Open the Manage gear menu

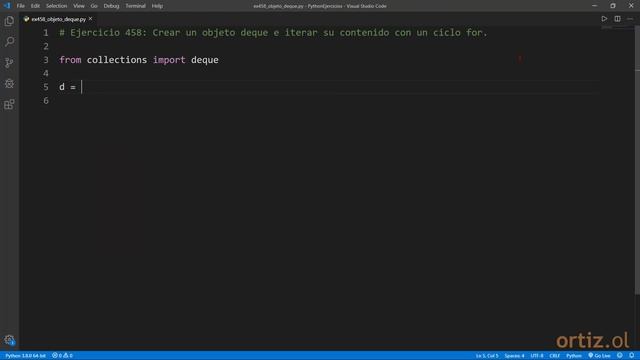pos(9,340)
